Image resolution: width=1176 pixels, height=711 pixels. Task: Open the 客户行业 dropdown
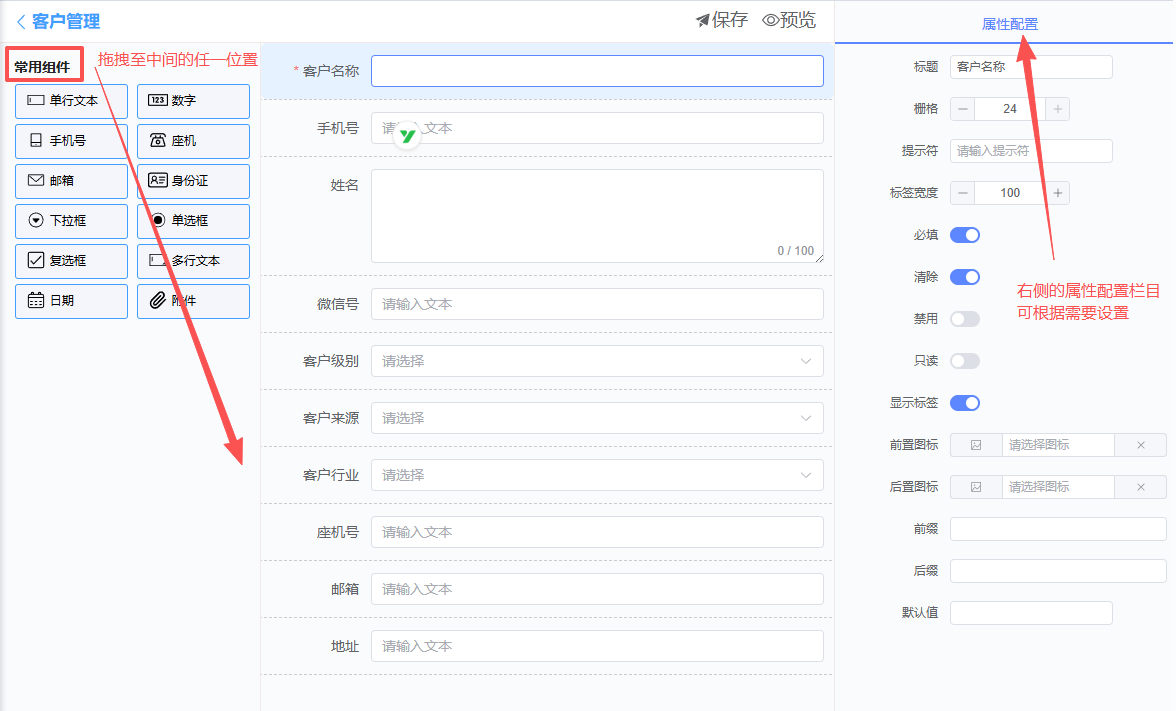pyautogui.click(x=597, y=475)
